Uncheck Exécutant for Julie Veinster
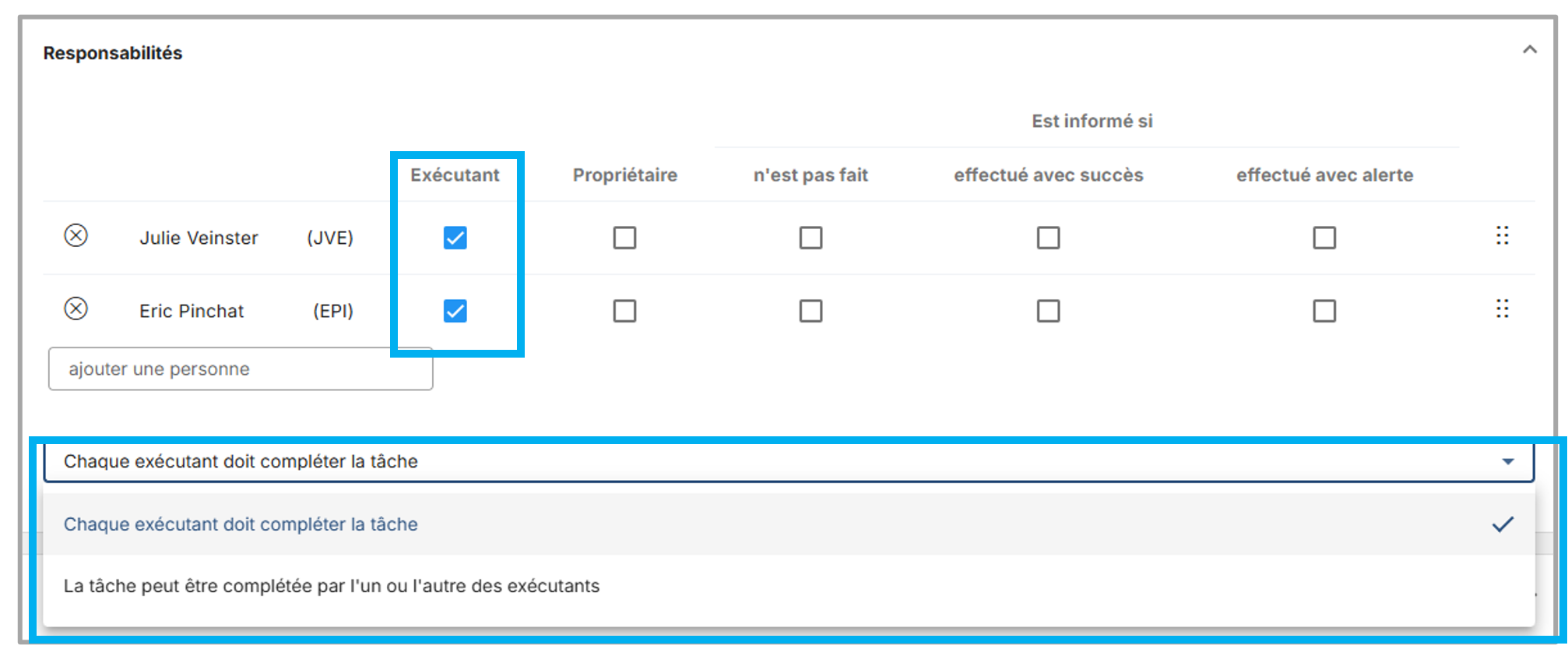Image resolution: width=1568 pixels, height=649 pixels. [455, 238]
